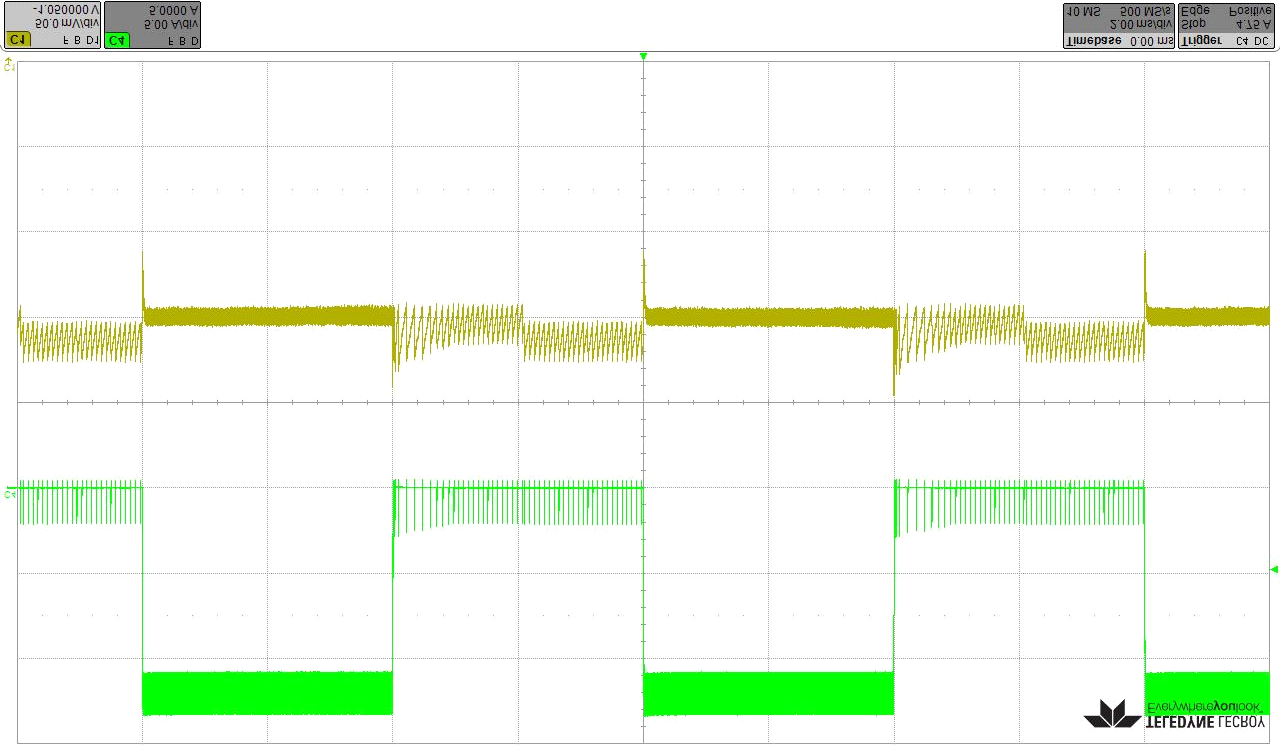1280x747 pixels.
Task: Select the C1 ground marker on the left edge
Action: [9, 65]
